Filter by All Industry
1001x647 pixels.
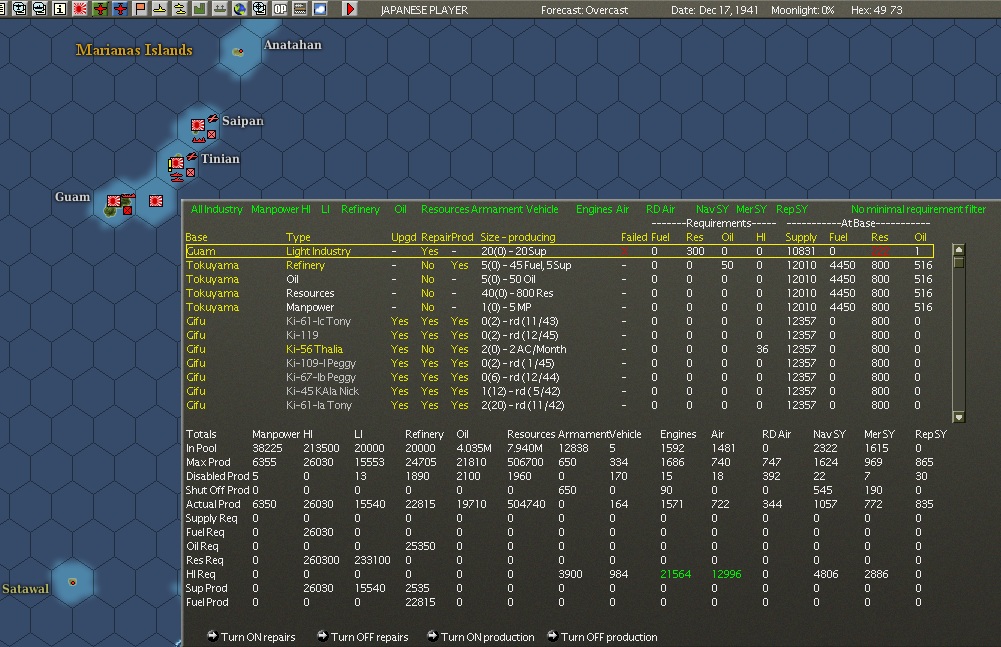click(x=216, y=209)
